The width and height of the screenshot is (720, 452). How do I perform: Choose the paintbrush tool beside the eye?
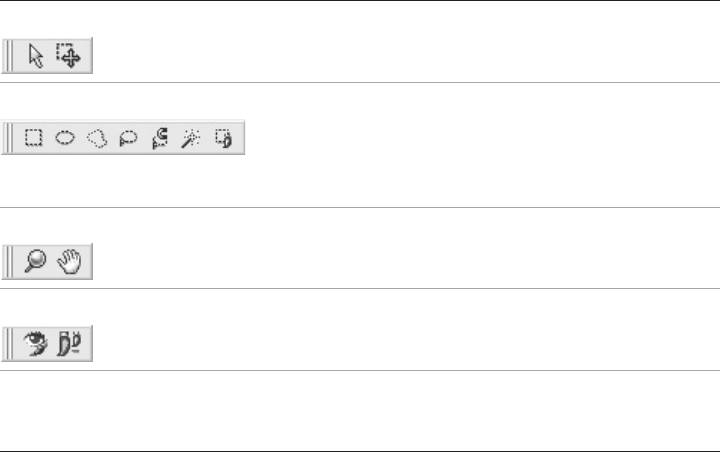tap(70, 345)
